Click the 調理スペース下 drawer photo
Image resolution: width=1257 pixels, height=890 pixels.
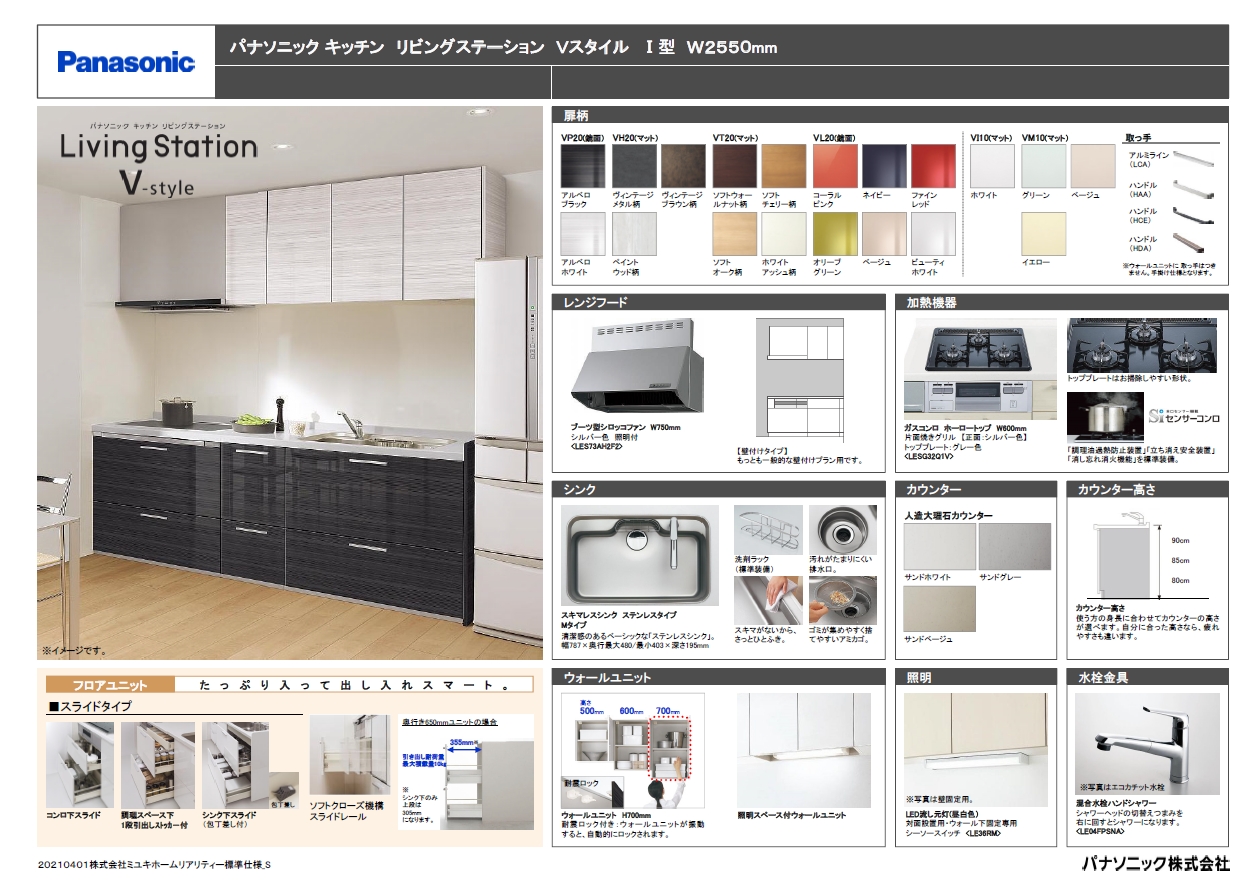coord(158,765)
